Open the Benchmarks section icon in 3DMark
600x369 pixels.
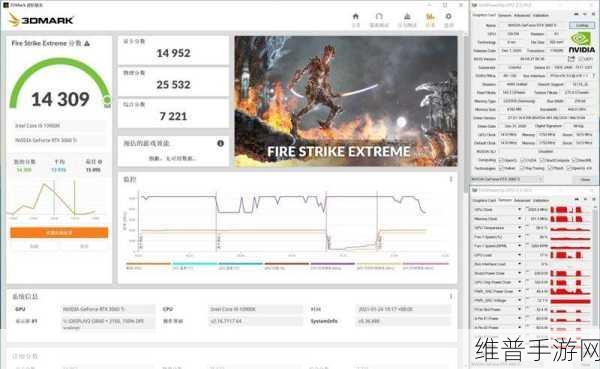(379, 16)
